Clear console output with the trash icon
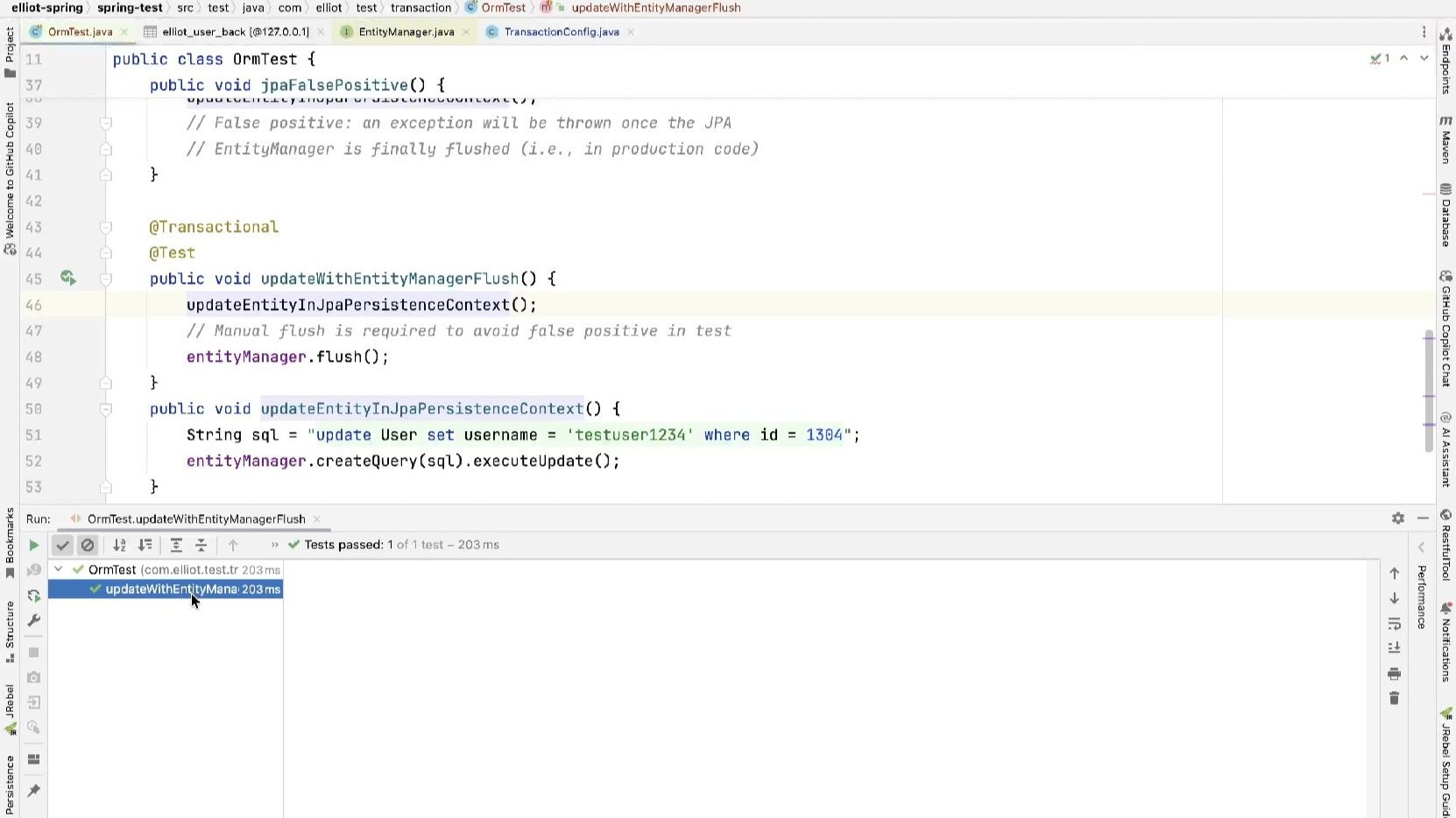Viewport: 1456px width, 818px height. 1394,699
